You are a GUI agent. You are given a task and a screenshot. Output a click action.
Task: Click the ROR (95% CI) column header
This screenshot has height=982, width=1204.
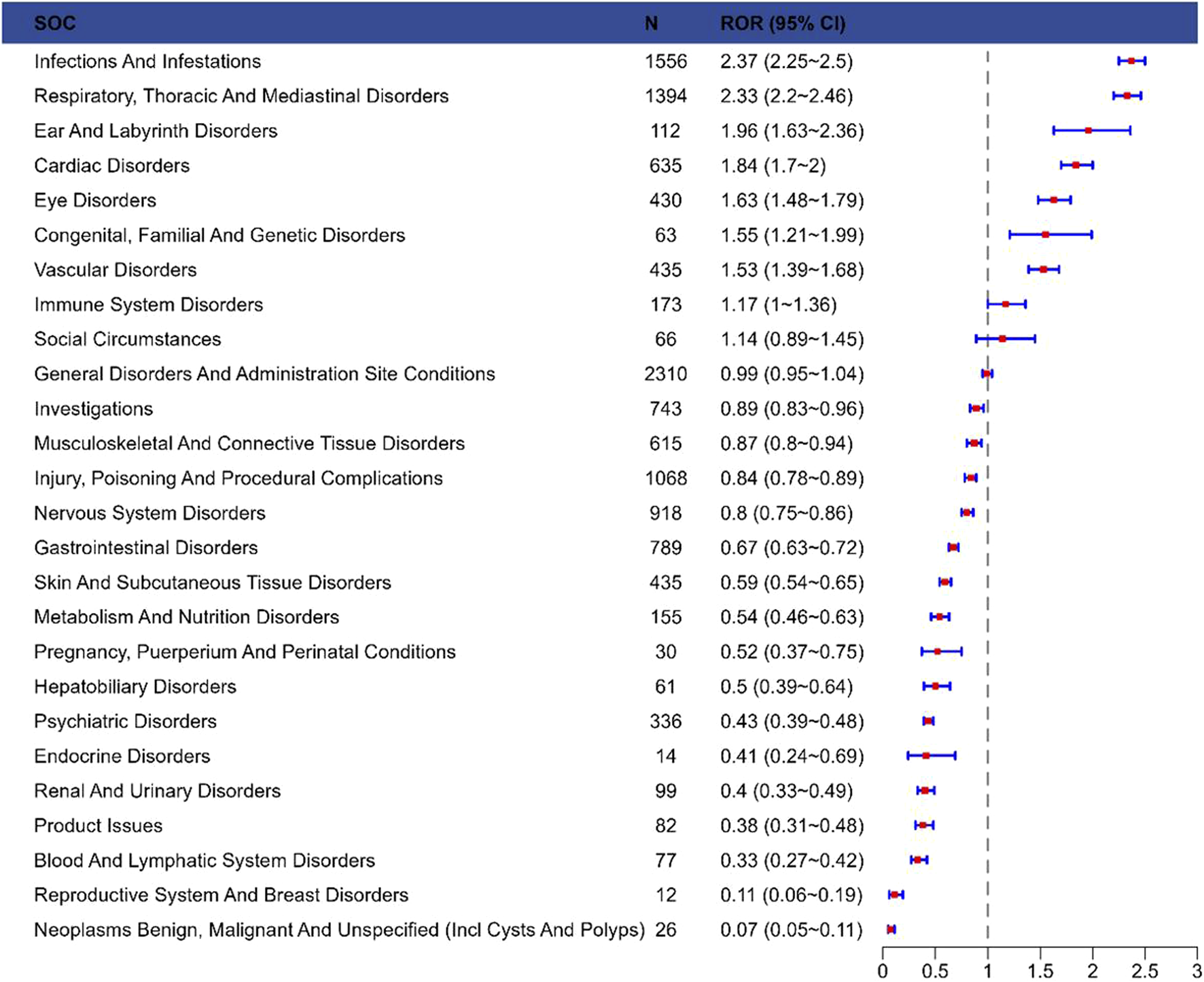tap(782, 23)
